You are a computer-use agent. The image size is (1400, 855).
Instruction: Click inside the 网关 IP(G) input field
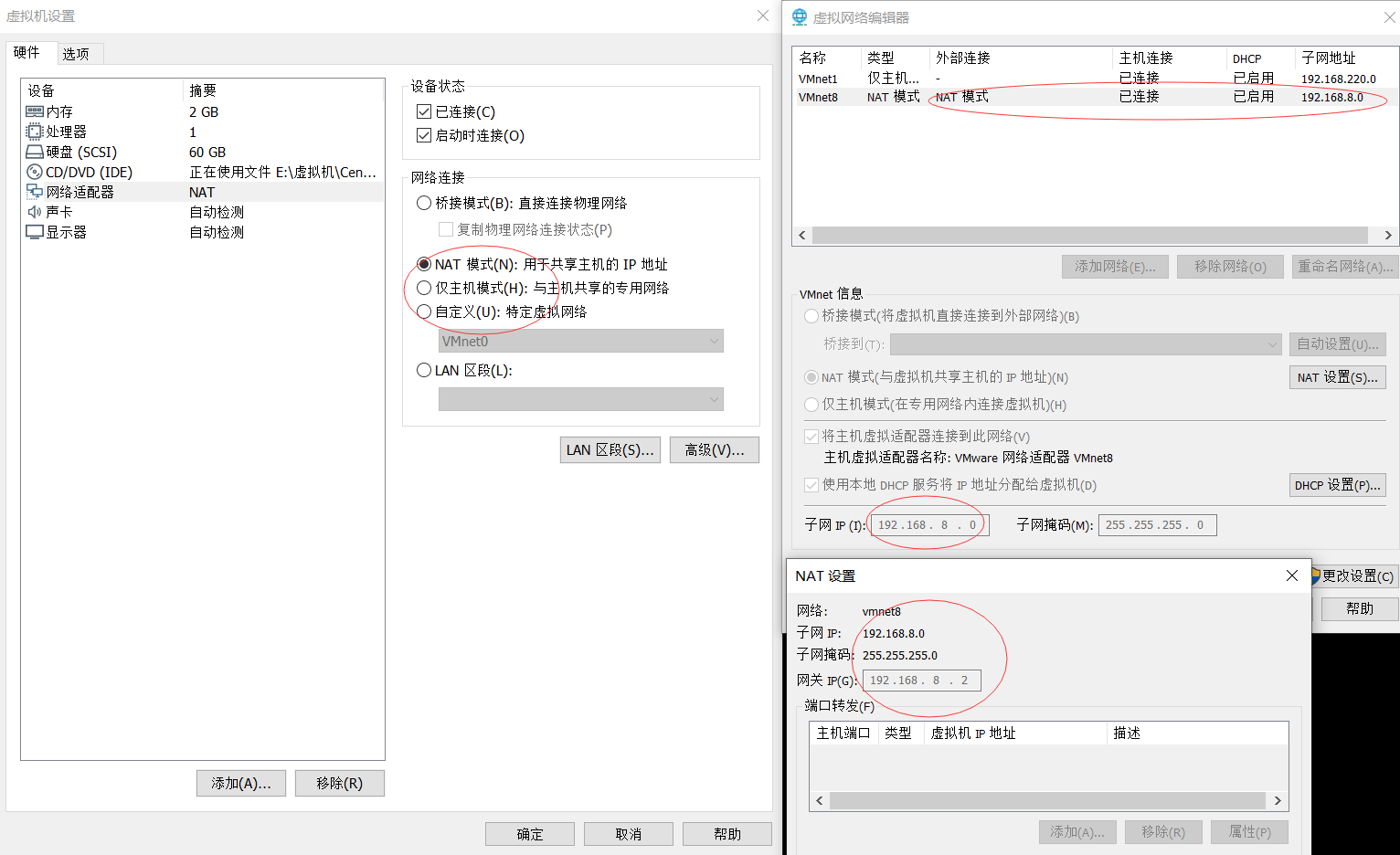pos(921,680)
